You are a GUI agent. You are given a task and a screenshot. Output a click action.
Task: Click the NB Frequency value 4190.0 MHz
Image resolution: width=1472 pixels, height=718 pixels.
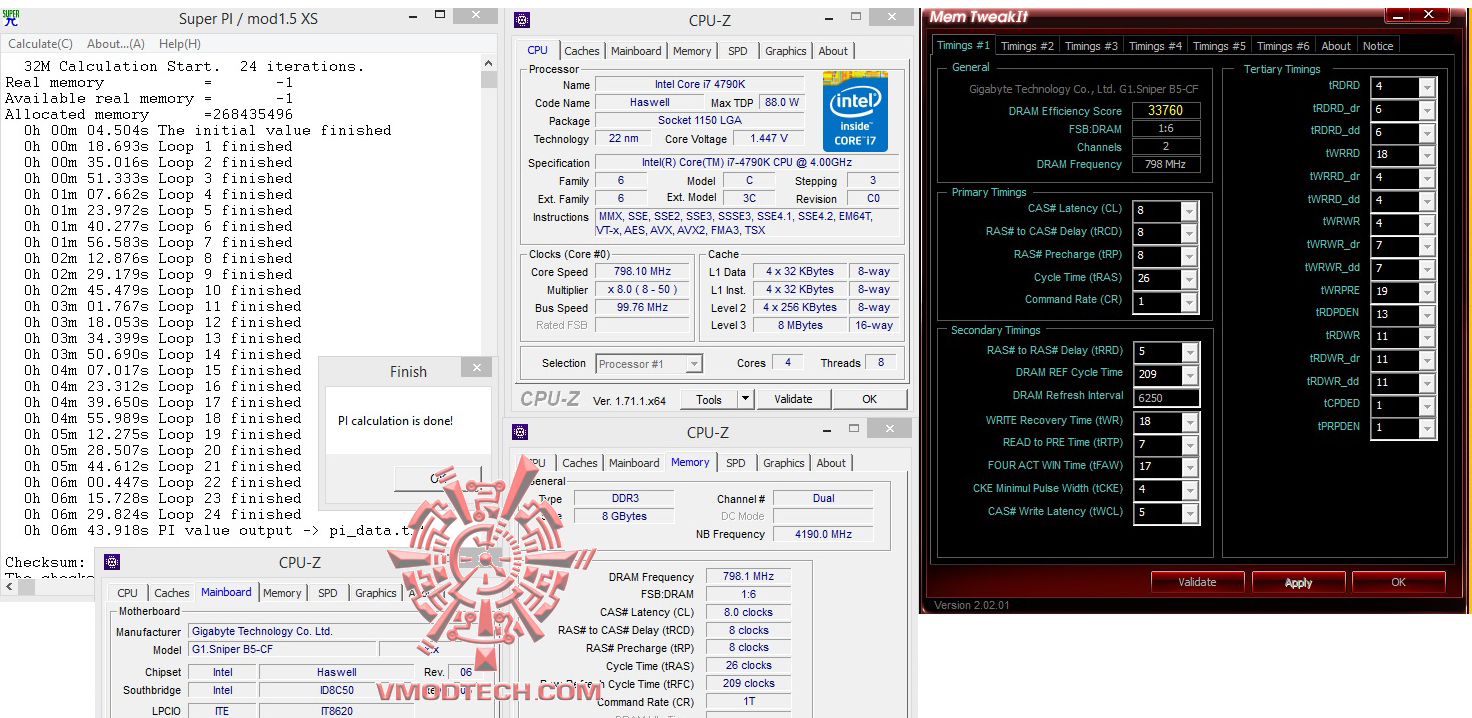click(824, 535)
